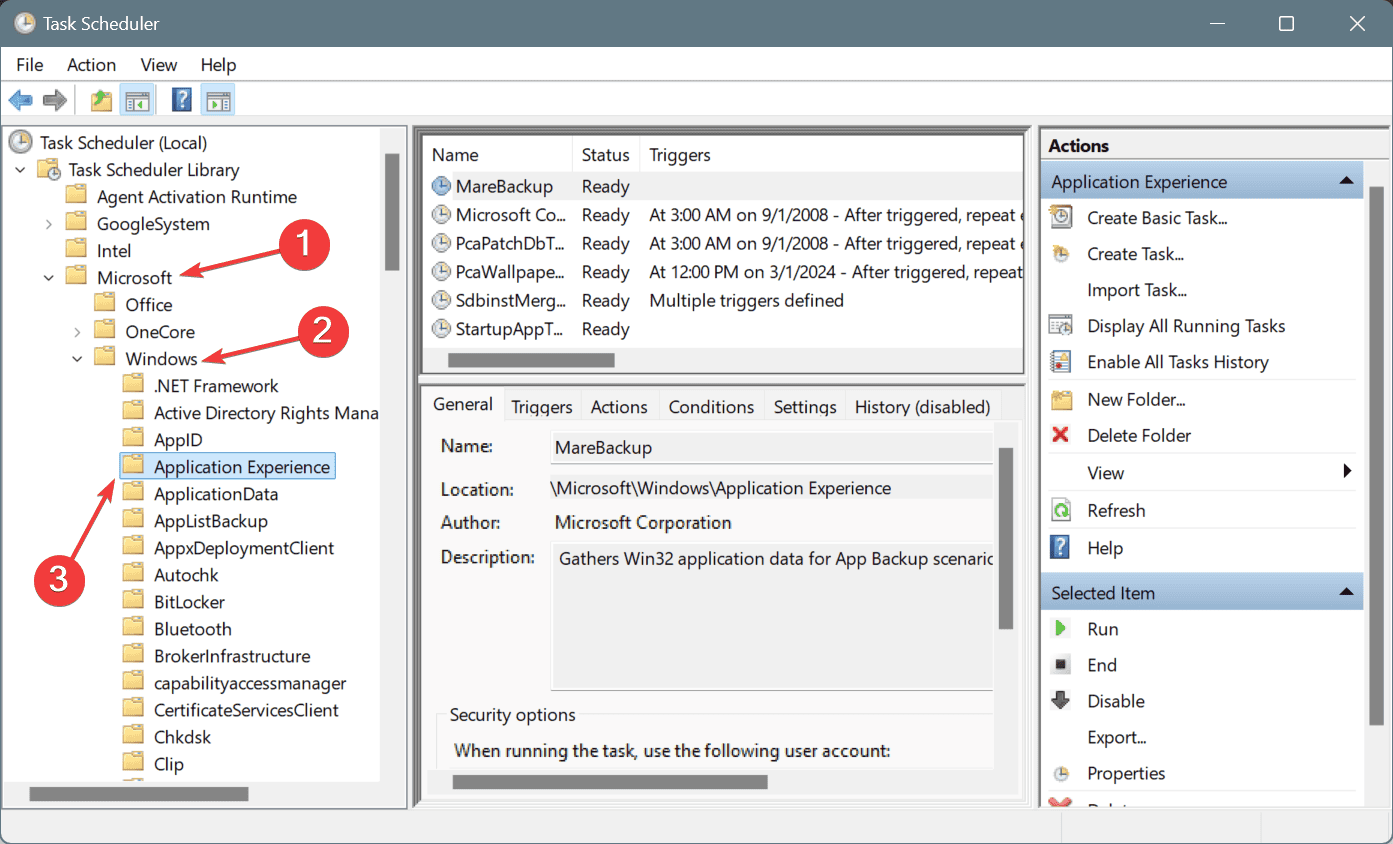Collapse the Selected Item actions section
1393x844 pixels.
1347,592
